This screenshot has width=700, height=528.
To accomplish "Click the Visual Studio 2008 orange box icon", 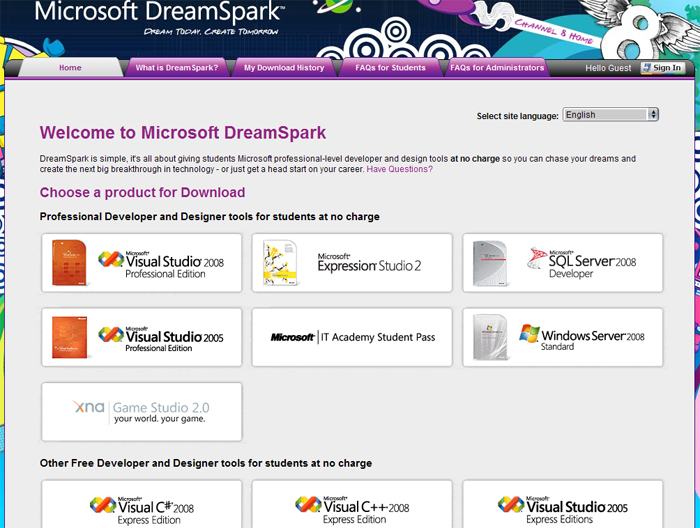I will point(70,262).
